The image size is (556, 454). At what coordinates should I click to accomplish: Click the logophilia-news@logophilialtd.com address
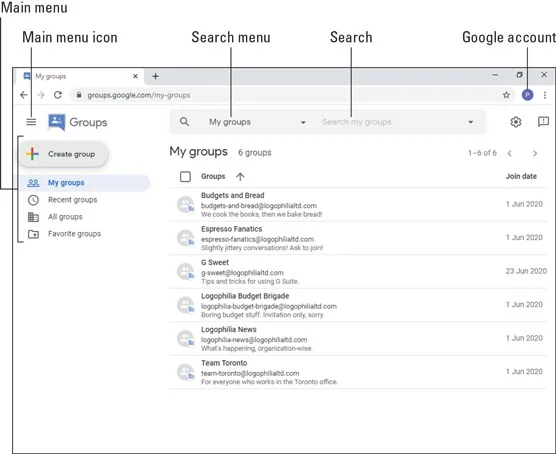tap(254, 340)
